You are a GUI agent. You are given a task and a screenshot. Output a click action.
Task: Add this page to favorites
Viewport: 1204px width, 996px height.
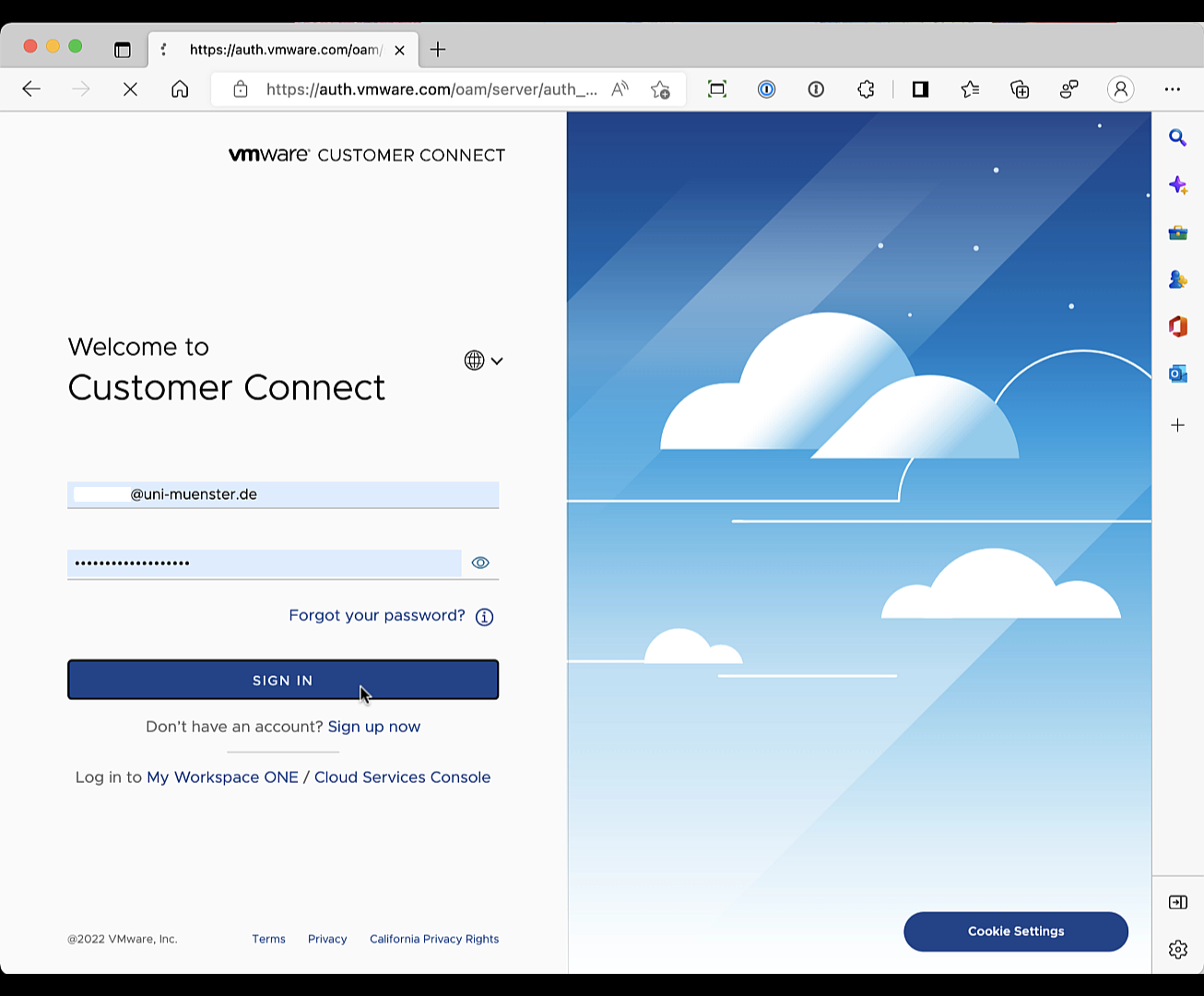coord(660,89)
